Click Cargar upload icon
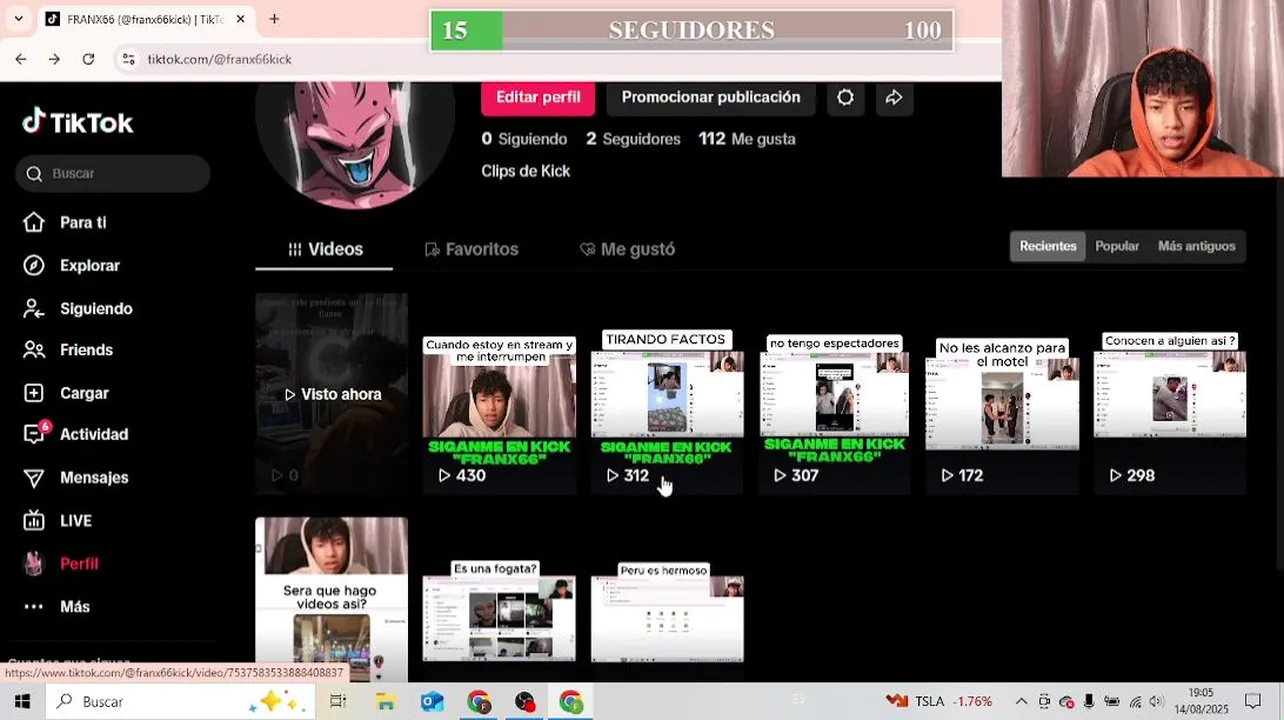The height and width of the screenshot is (720, 1284). point(34,393)
